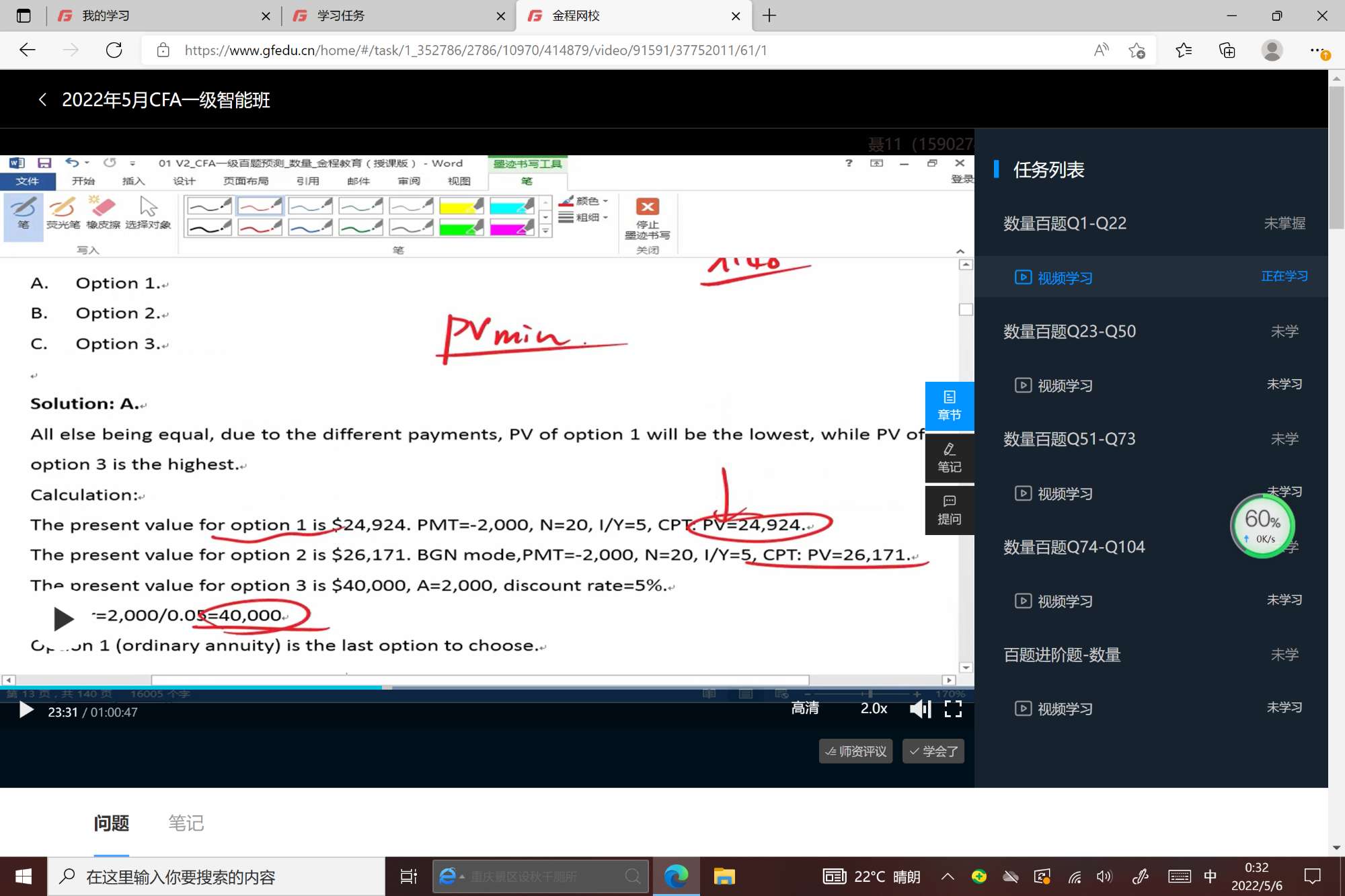1345x896 pixels.
Task: Open the favorites list icon
Action: 1184,50
